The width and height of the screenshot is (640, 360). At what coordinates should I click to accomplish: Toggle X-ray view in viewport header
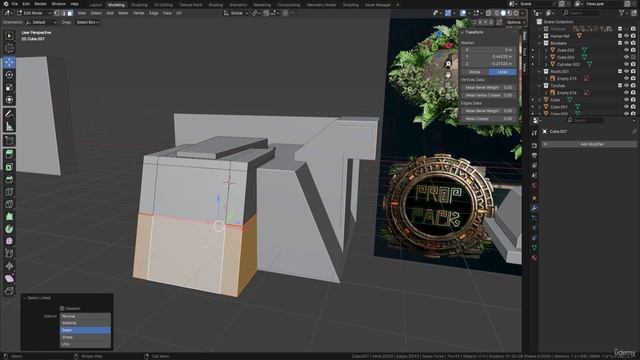point(489,13)
